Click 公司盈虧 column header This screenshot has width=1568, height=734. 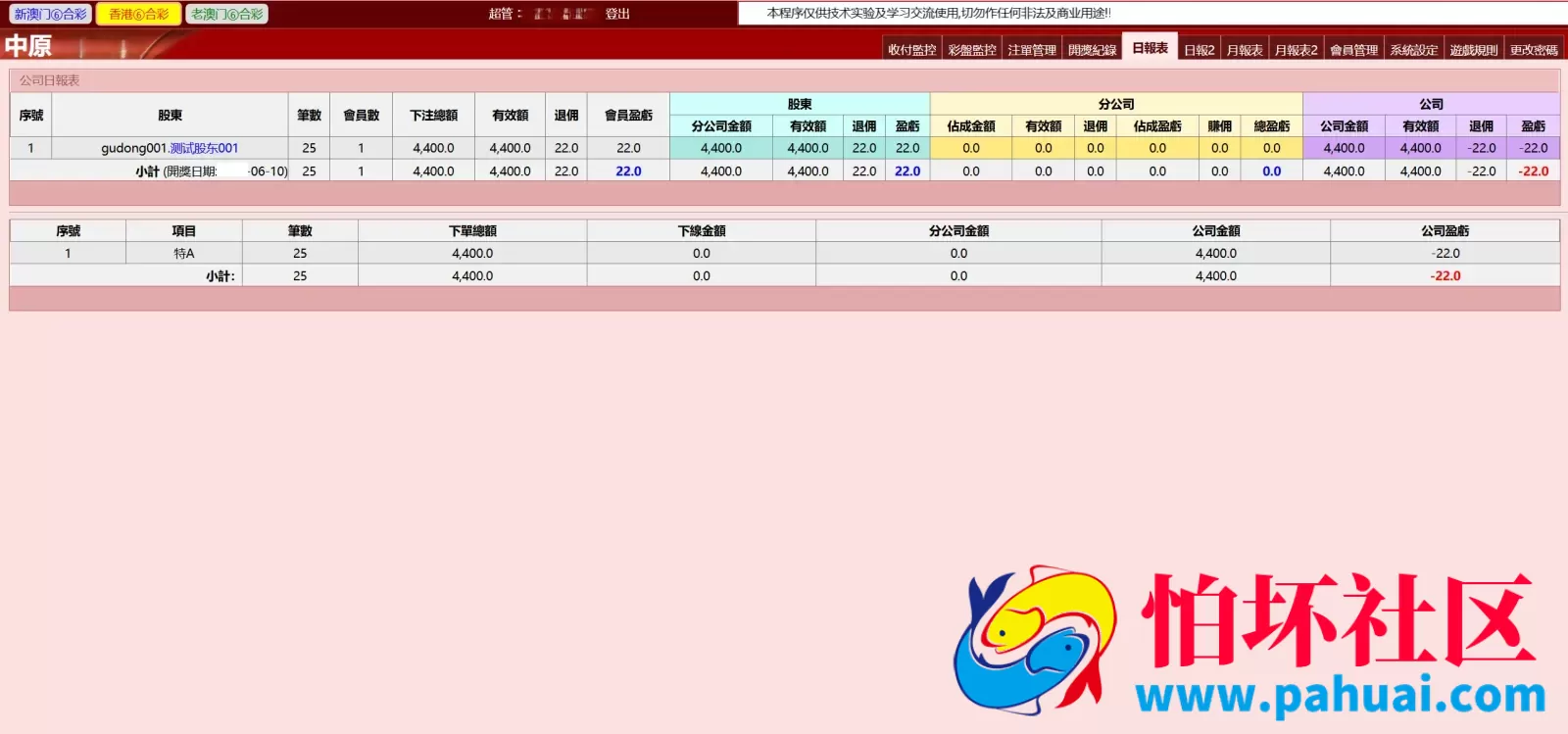click(1445, 231)
